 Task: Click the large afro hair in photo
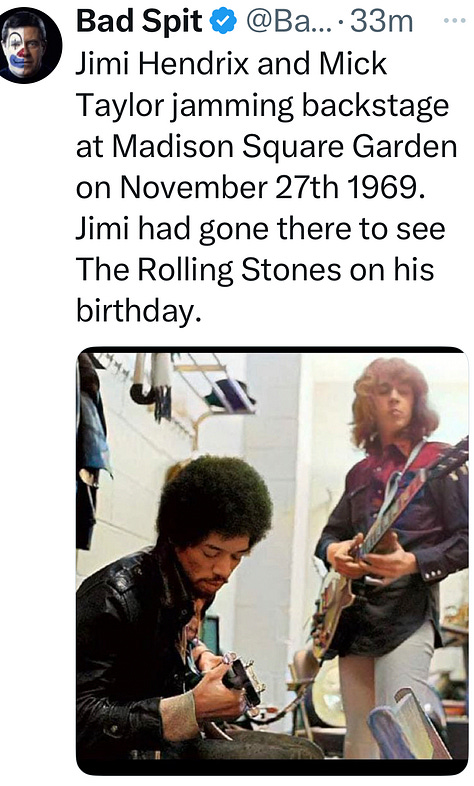(x=214, y=501)
